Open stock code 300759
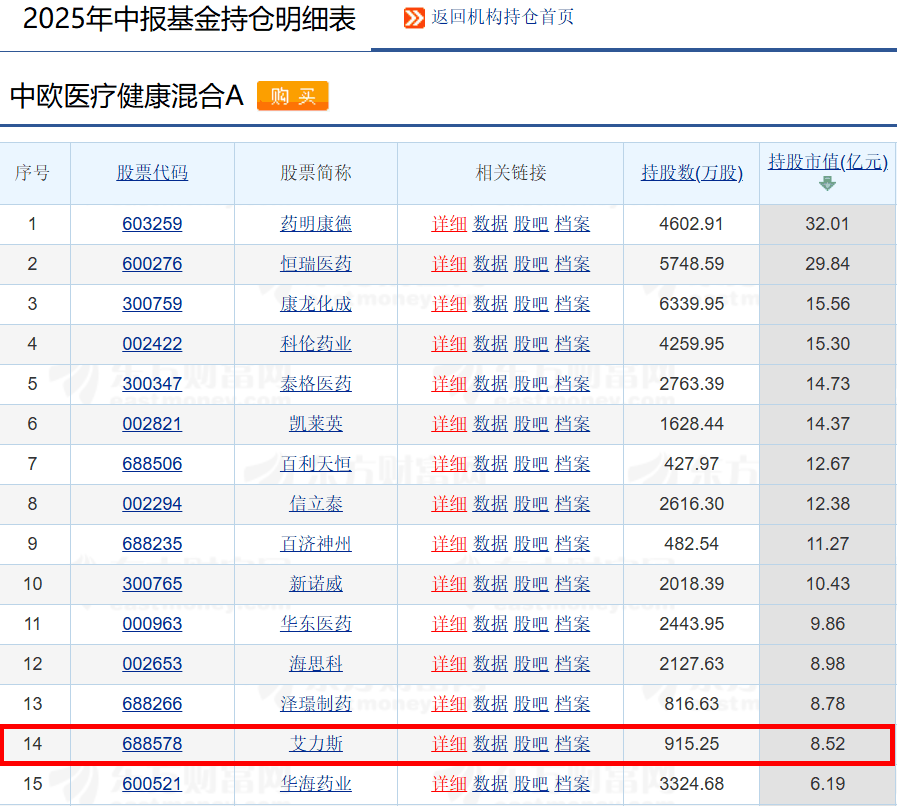The width and height of the screenshot is (897, 806). point(152,304)
